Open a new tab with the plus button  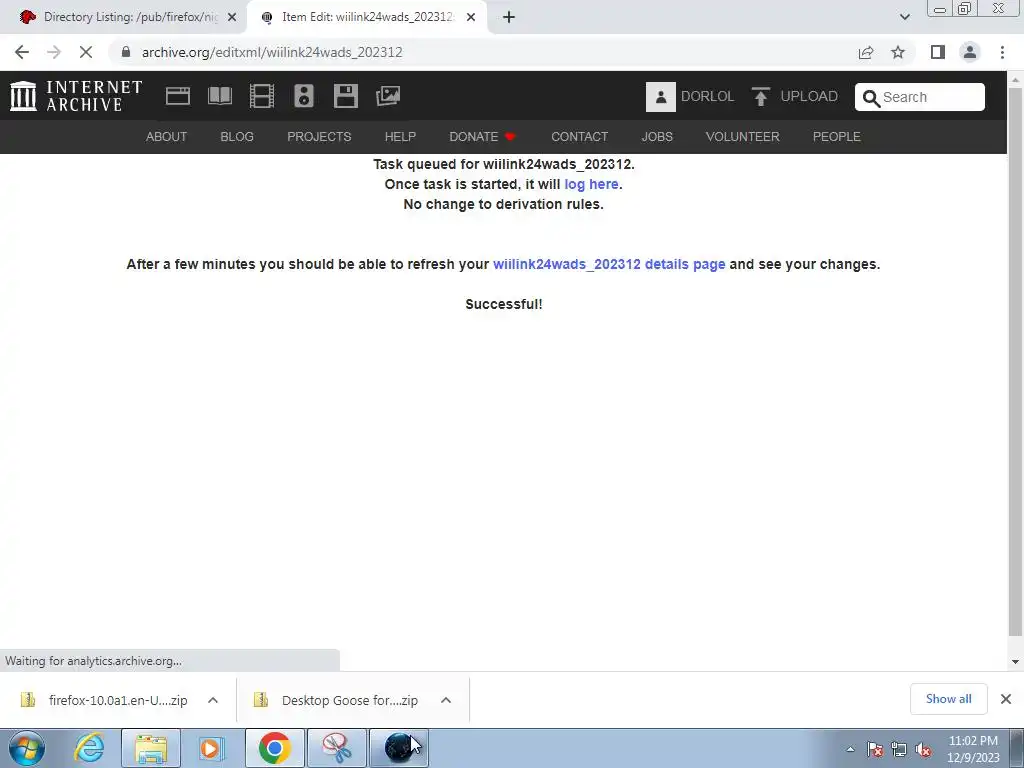click(x=509, y=18)
